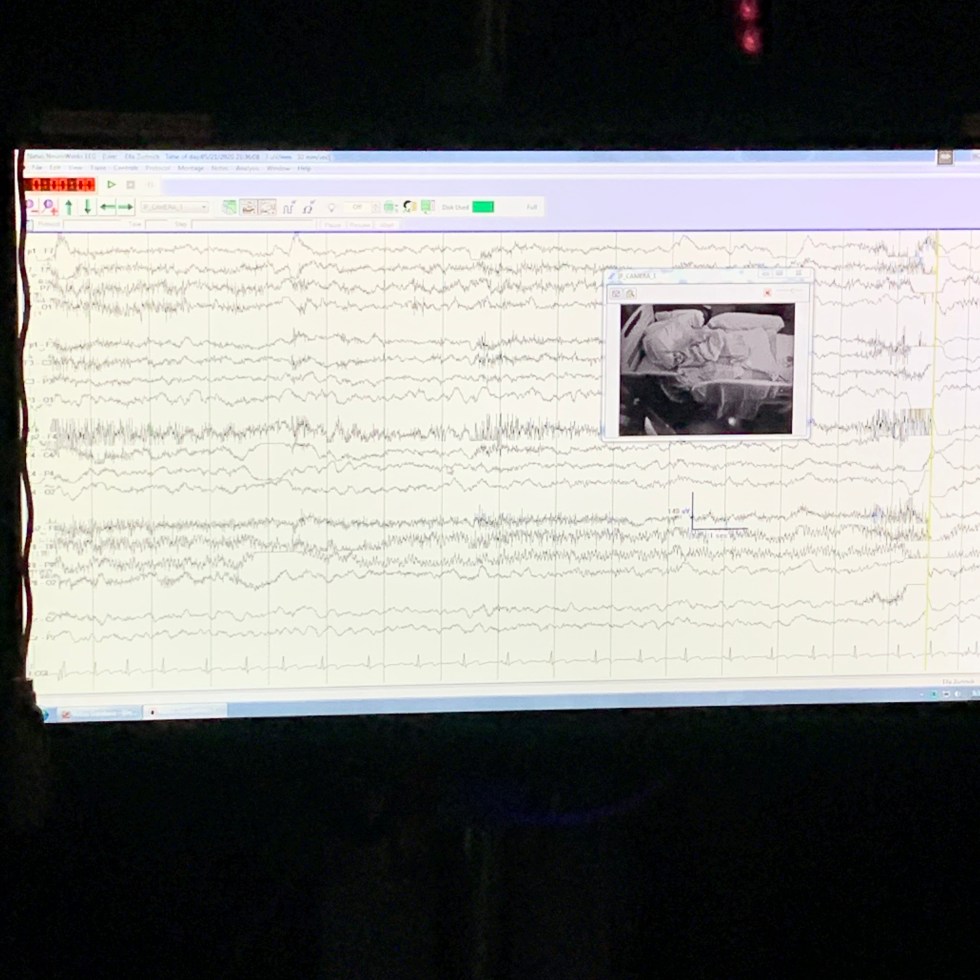Open the Analysis menu
The image size is (980, 980).
247,168
